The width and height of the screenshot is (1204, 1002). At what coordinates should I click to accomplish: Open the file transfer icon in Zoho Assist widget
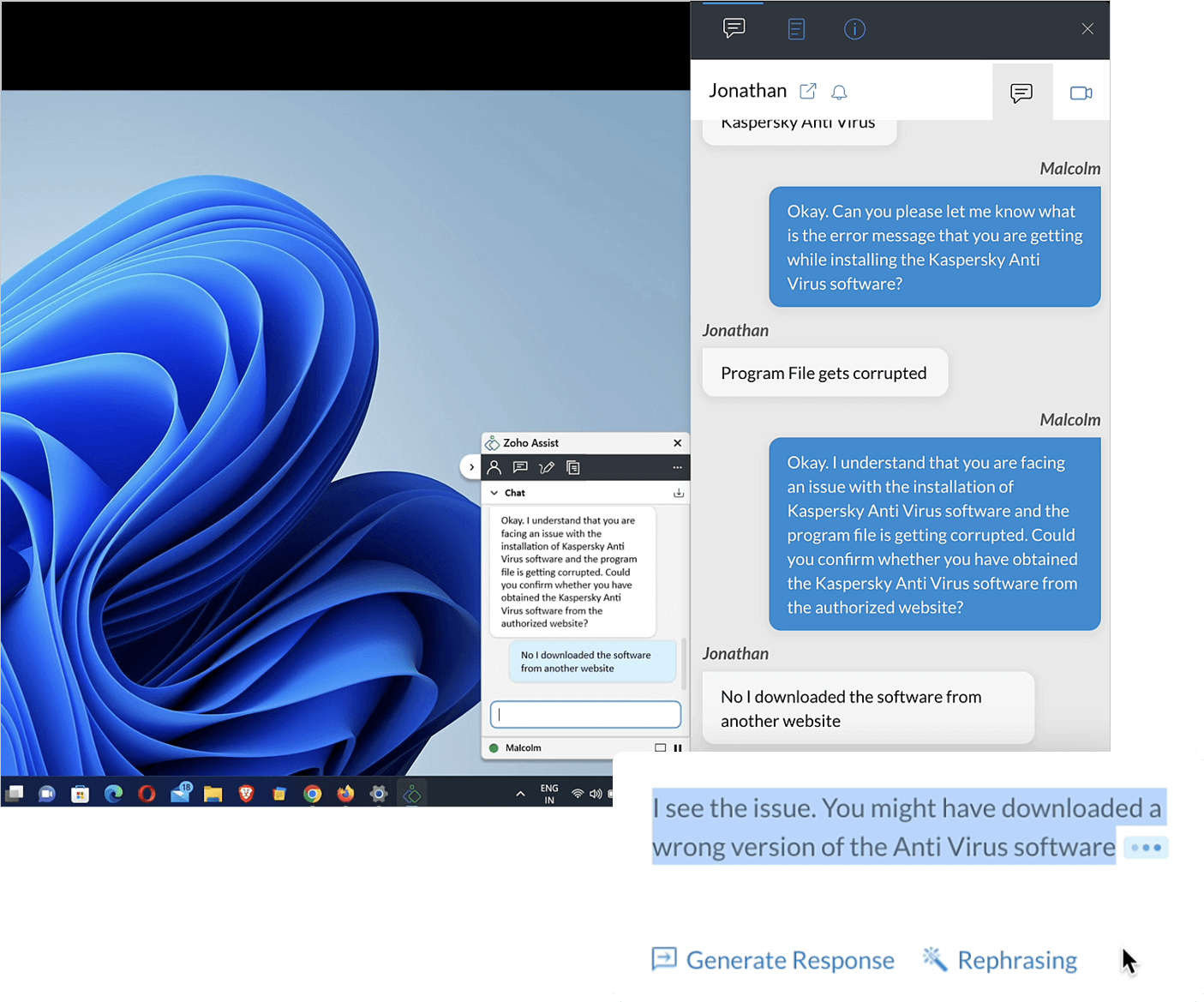pos(573,468)
